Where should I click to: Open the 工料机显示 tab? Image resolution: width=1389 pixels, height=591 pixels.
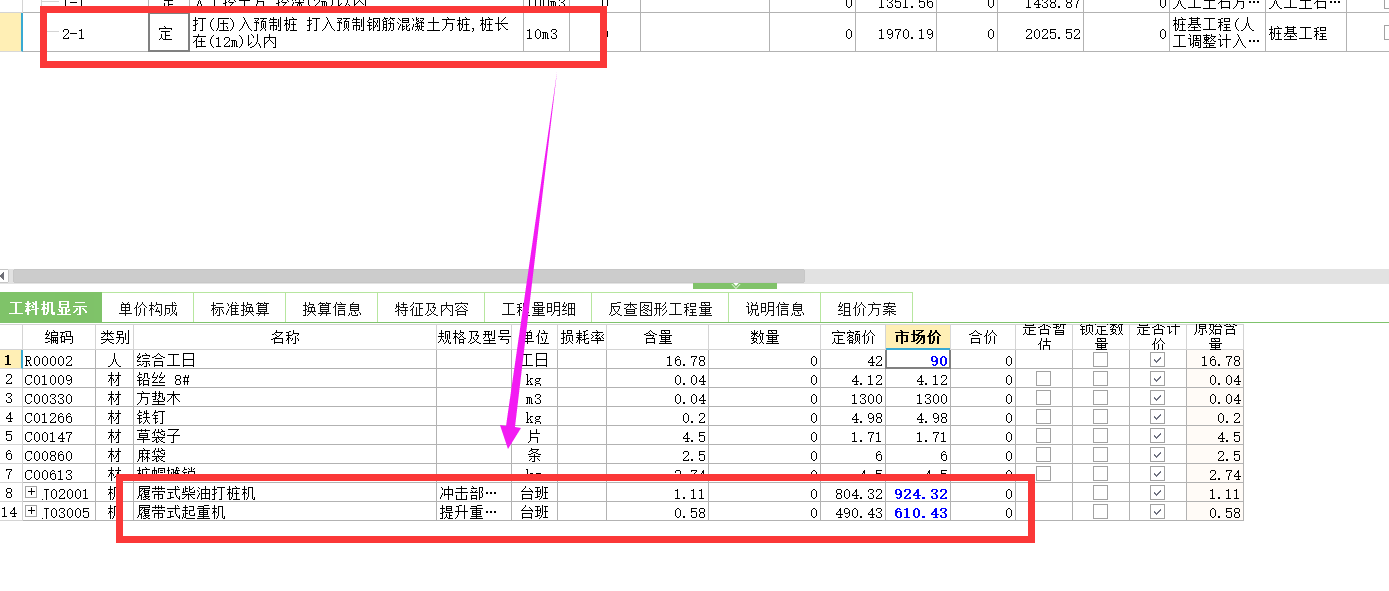click(x=50, y=309)
